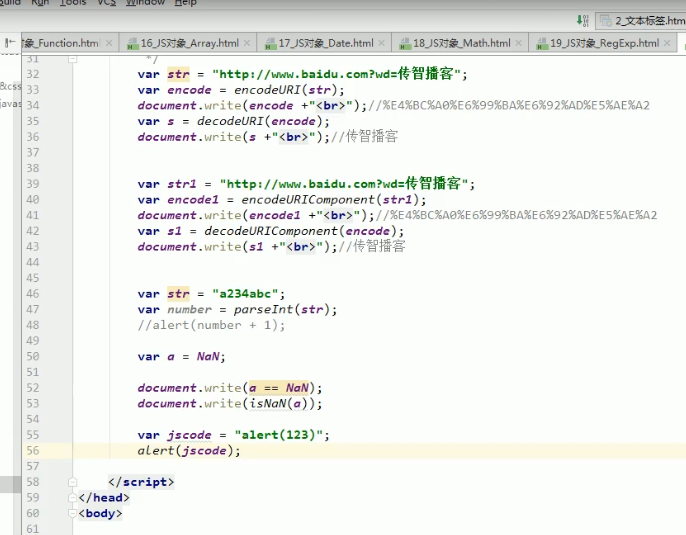The image size is (686, 535).
Task: Close the 17_JS对象_Date.html tab
Action: 382,43
